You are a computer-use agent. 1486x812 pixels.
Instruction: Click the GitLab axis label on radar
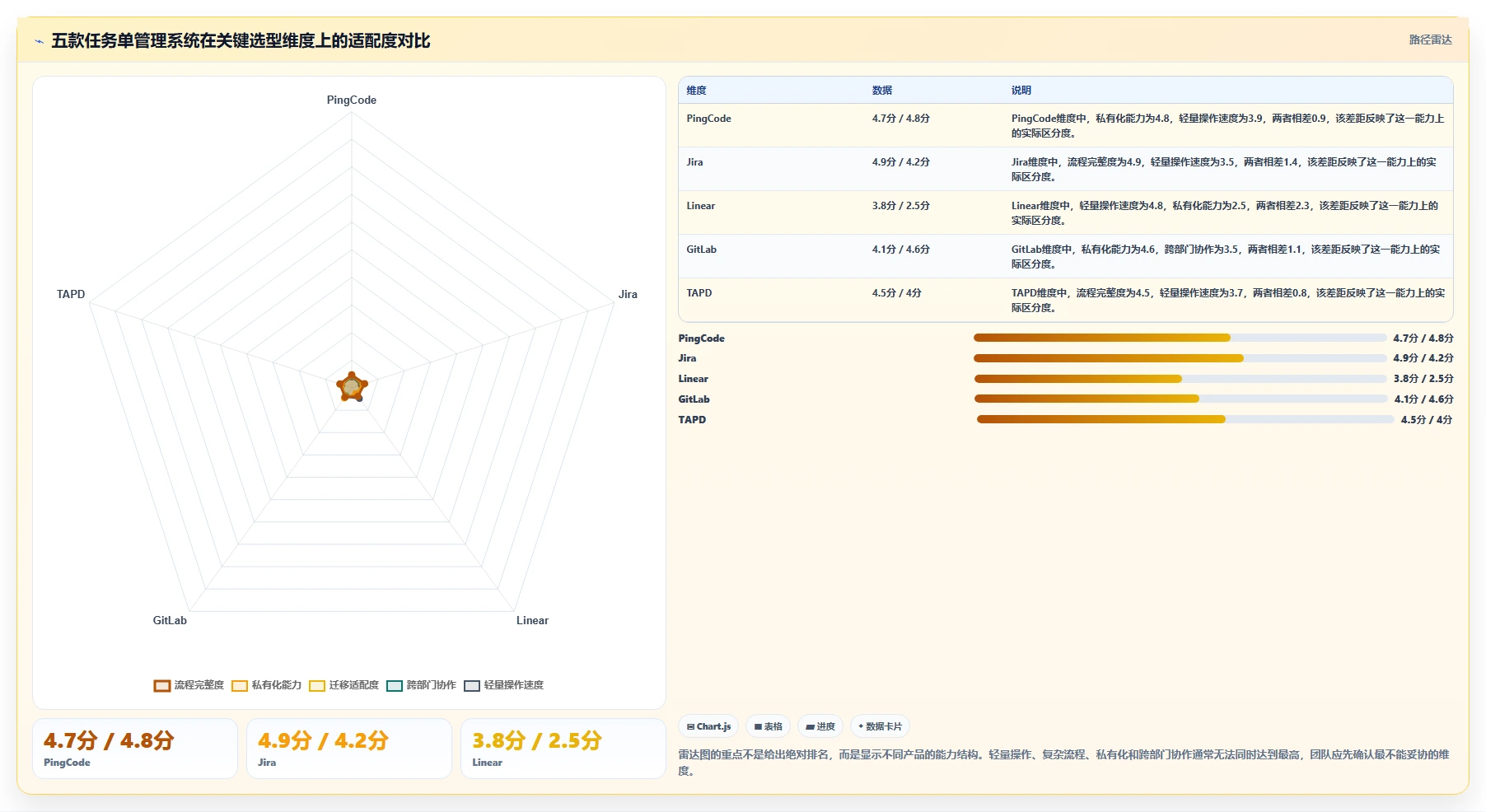170,620
